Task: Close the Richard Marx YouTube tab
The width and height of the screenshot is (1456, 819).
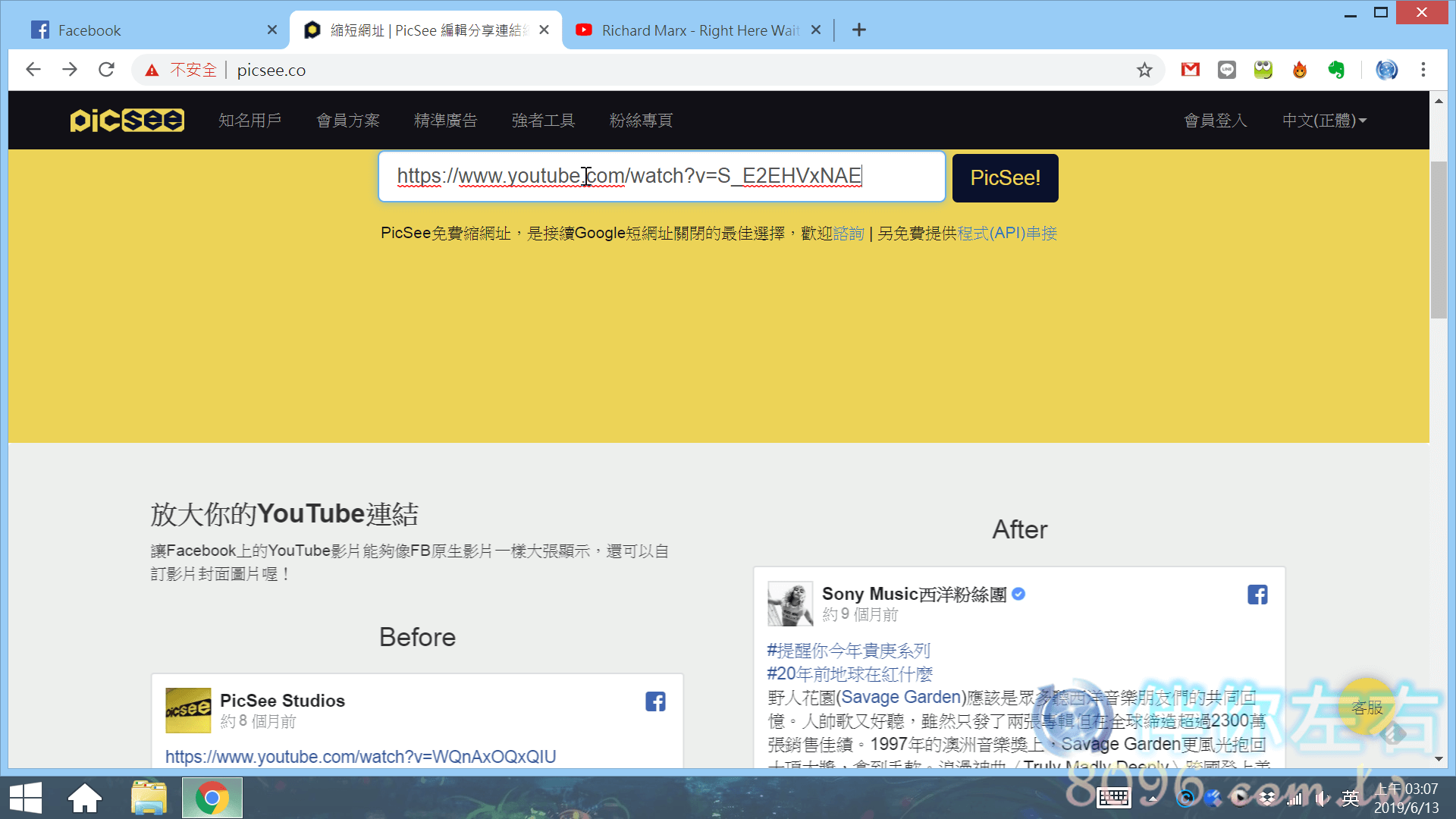Action: [x=816, y=30]
